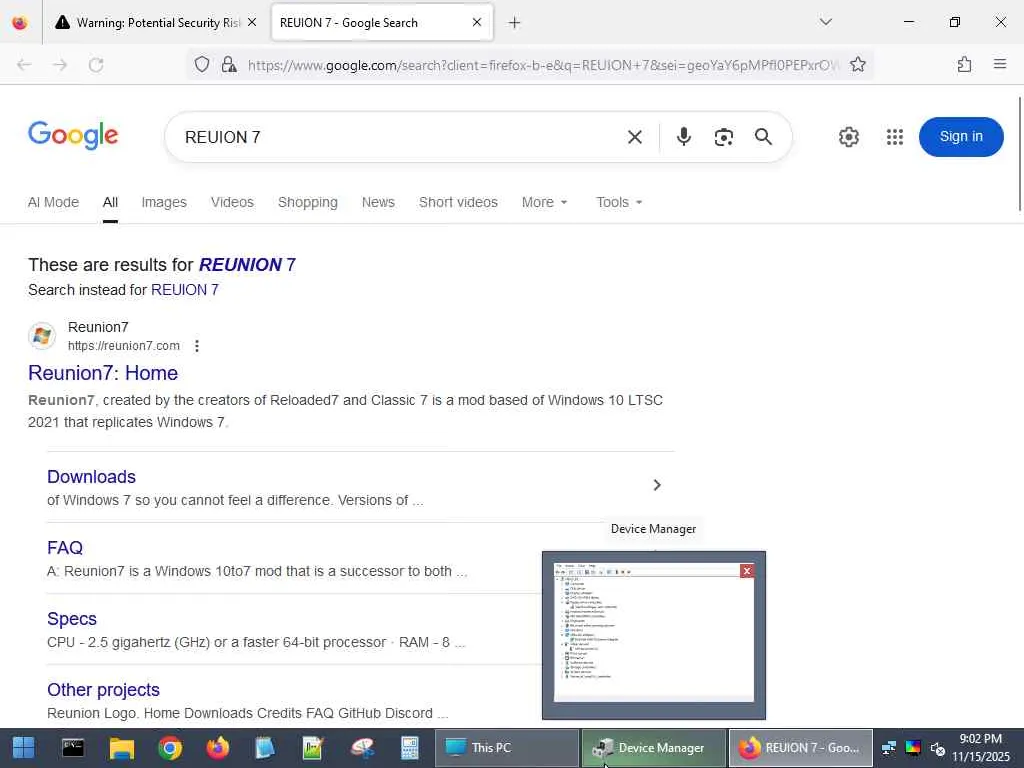Open the Google apps grid icon

pyautogui.click(x=895, y=137)
